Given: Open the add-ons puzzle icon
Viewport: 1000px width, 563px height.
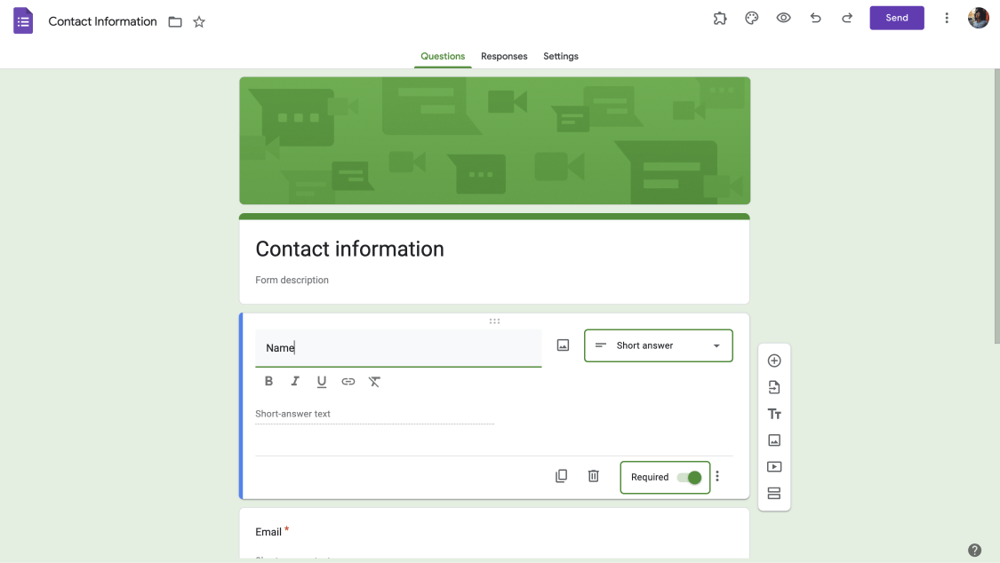Looking at the screenshot, I should coord(720,18).
